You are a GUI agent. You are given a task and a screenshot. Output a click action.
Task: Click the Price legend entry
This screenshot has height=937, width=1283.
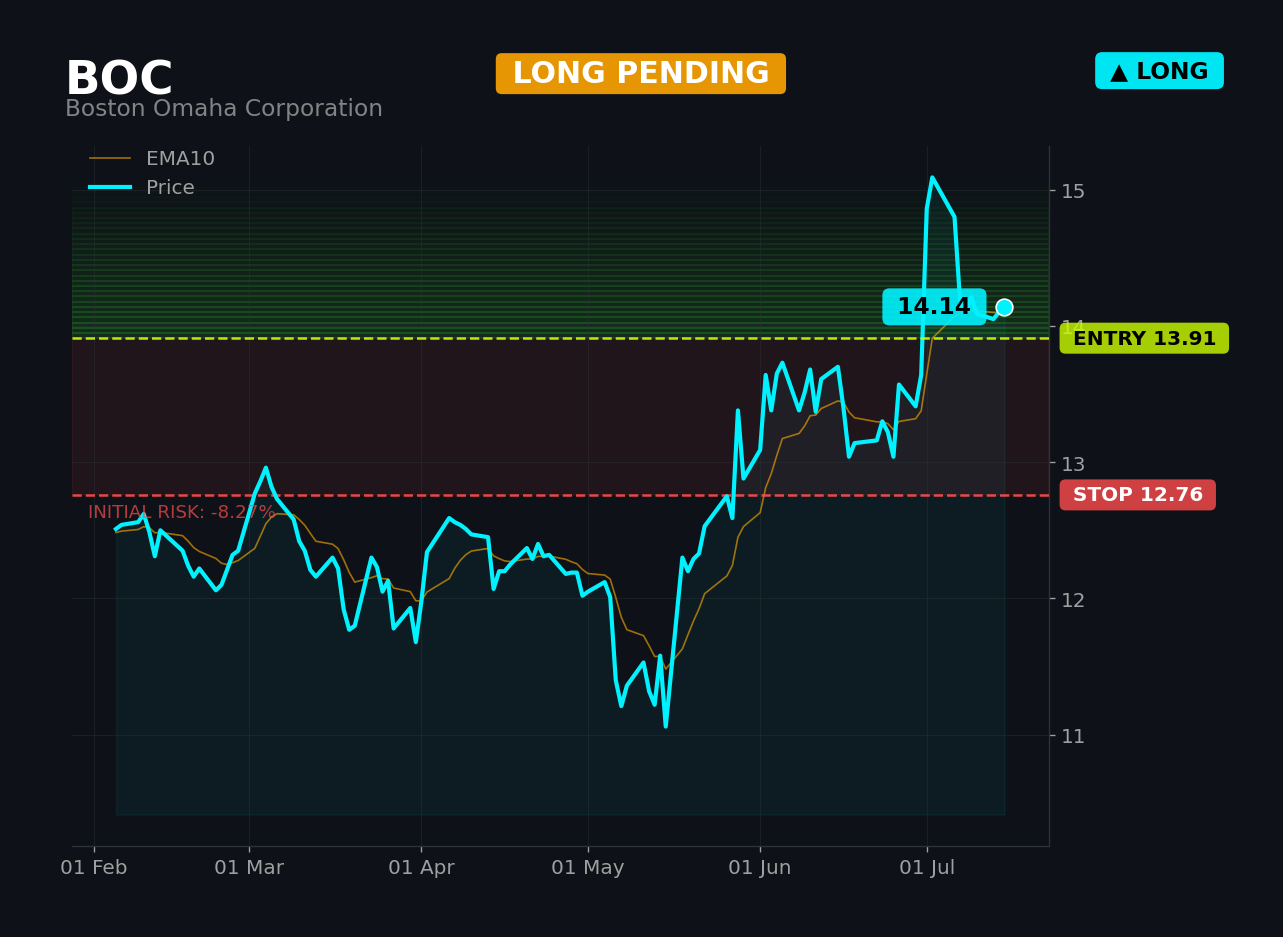coord(142,188)
